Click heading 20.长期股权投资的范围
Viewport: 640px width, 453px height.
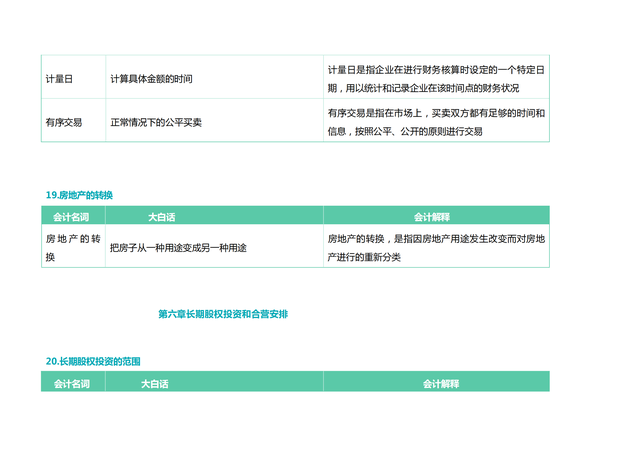[93, 361]
